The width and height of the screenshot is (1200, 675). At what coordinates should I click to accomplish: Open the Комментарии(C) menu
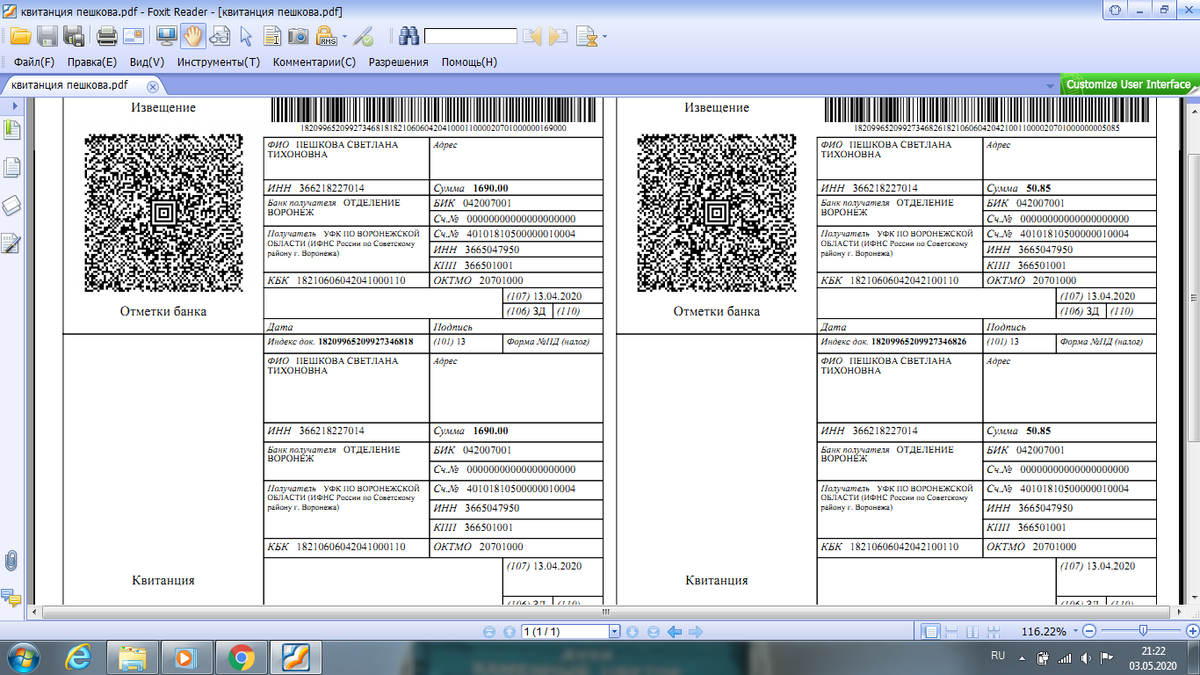tap(314, 62)
